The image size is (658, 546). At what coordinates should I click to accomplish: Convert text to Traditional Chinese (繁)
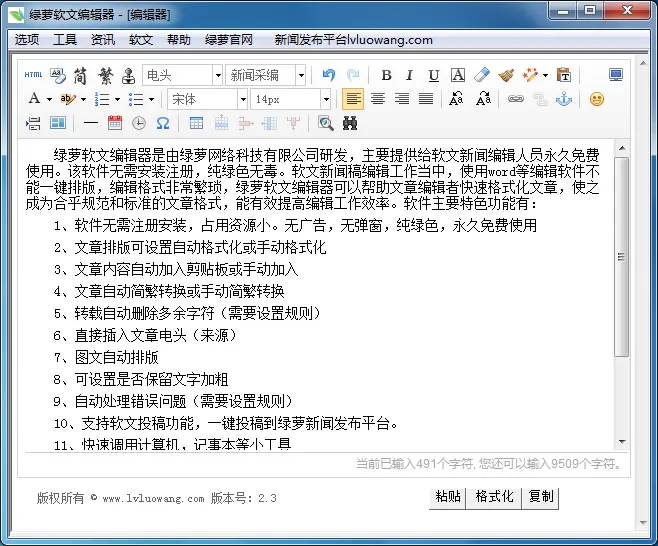105,76
